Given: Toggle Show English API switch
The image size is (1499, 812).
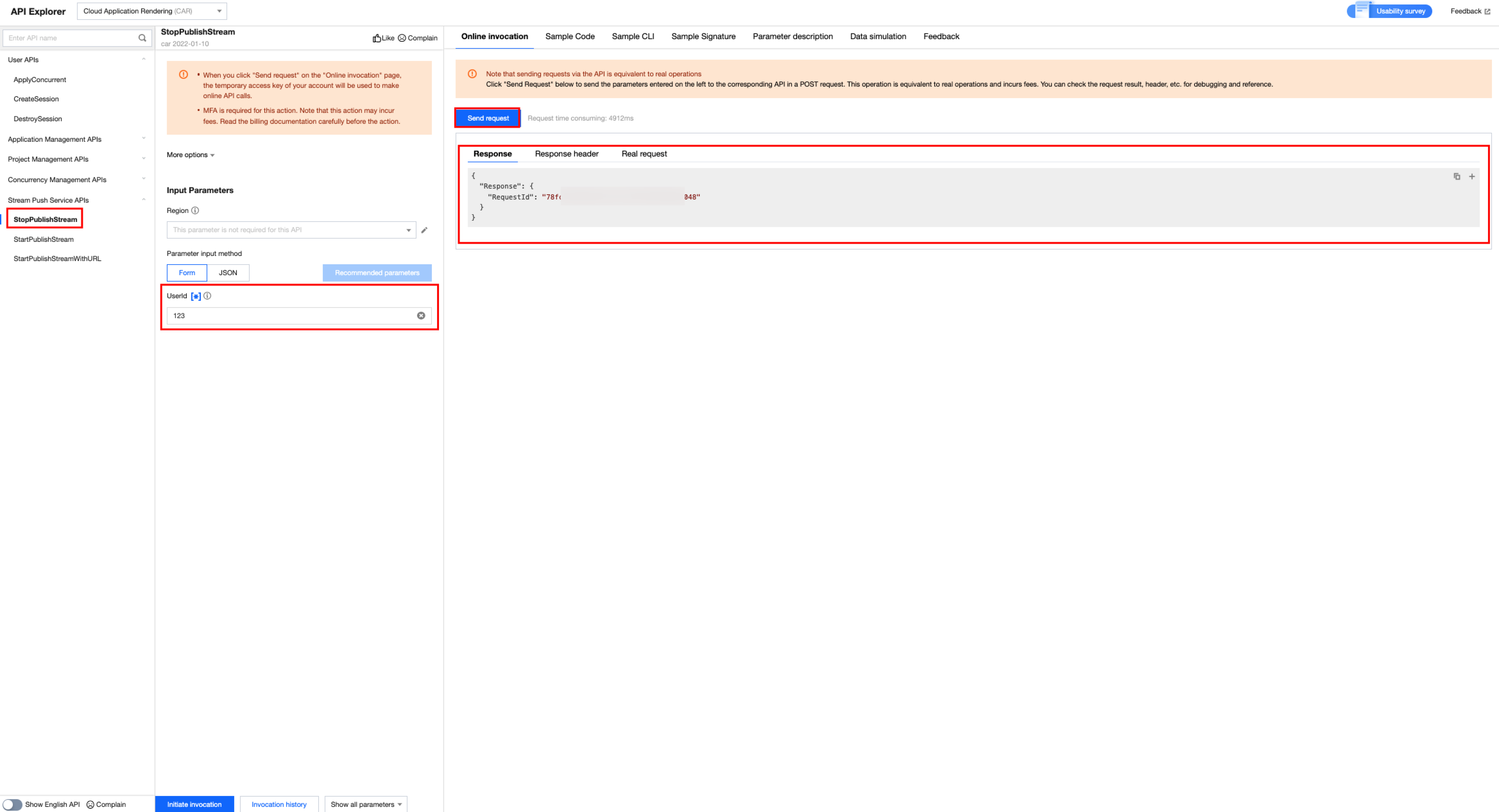Looking at the screenshot, I should [12, 804].
